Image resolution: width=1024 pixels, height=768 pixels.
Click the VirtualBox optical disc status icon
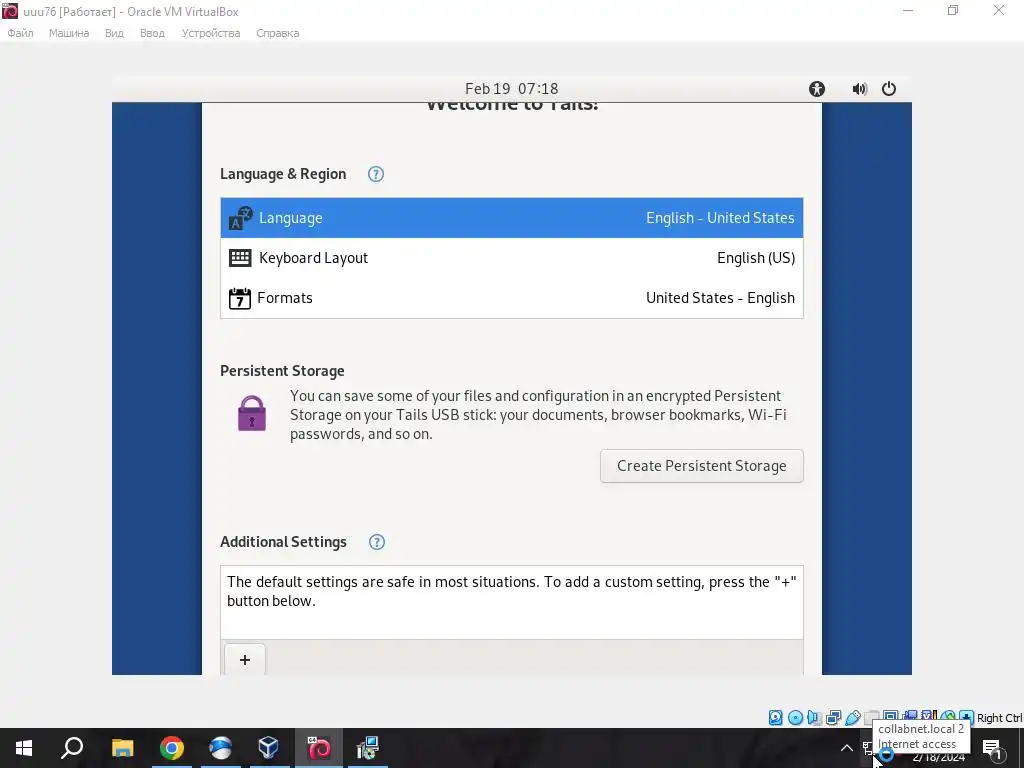[x=795, y=718]
